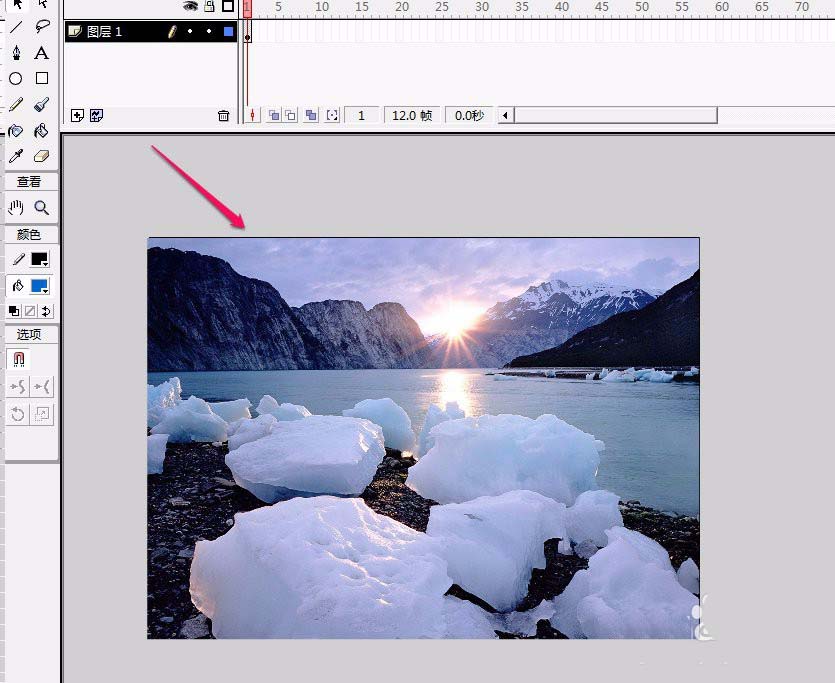Select the Eraser tool
The image size is (835, 683).
(x=42, y=156)
